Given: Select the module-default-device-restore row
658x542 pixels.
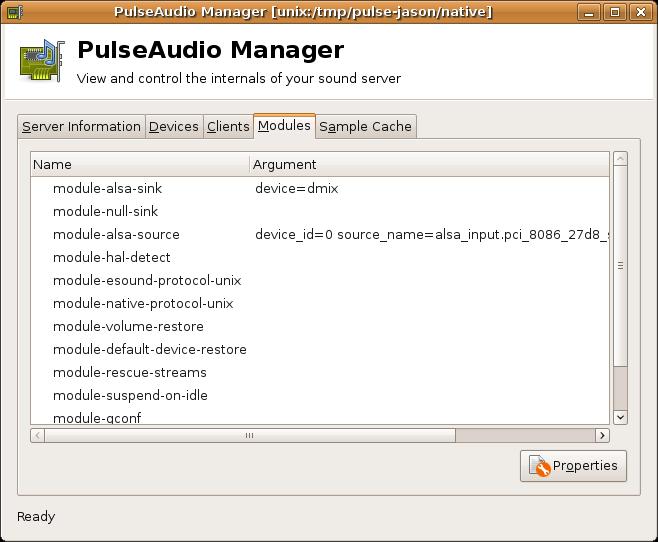Looking at the screenshot, I should click(320, 349).
